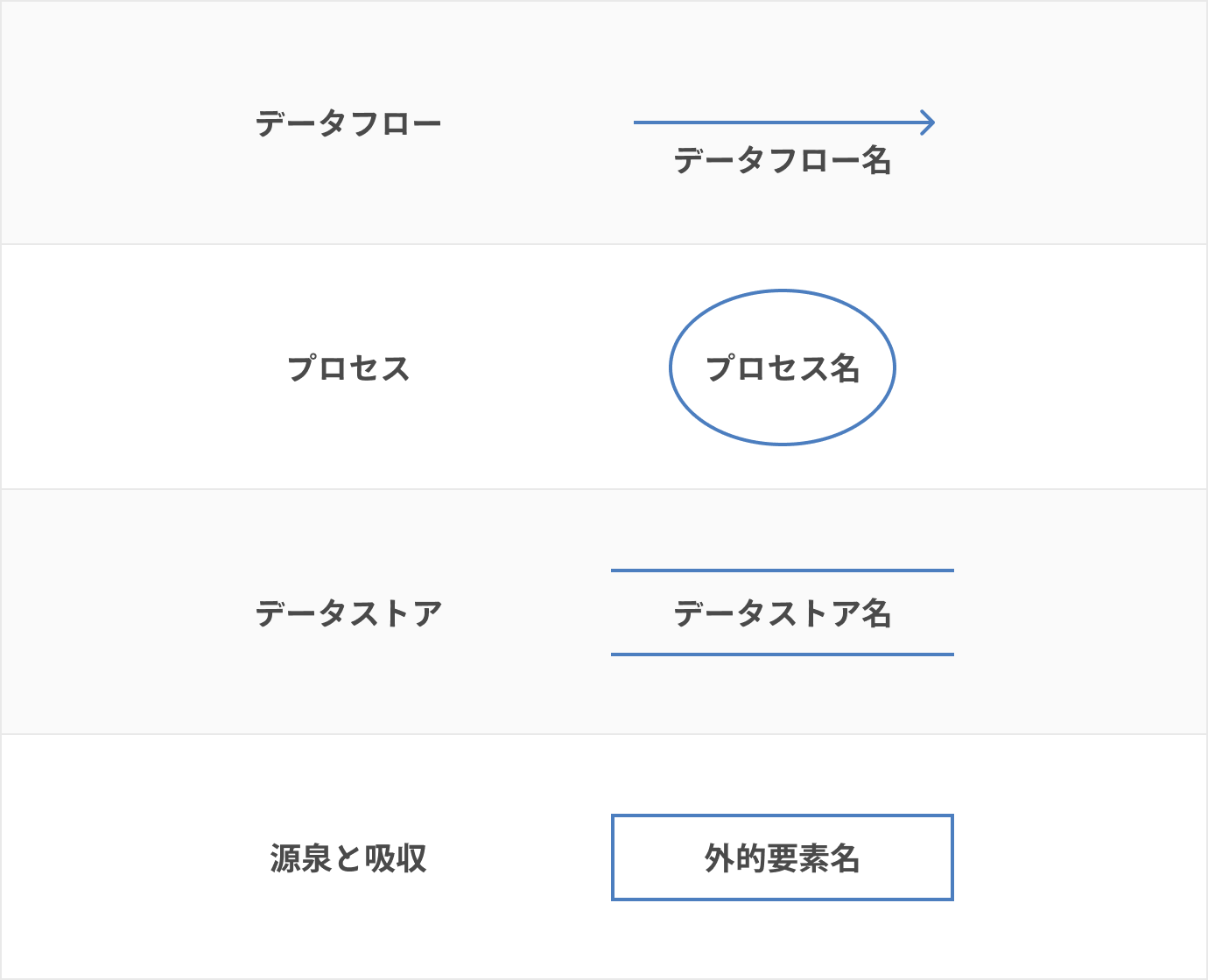Click the データストア名 text between the lines
The height and width of the screenshot is (980, 1208).
click(782, 613)
